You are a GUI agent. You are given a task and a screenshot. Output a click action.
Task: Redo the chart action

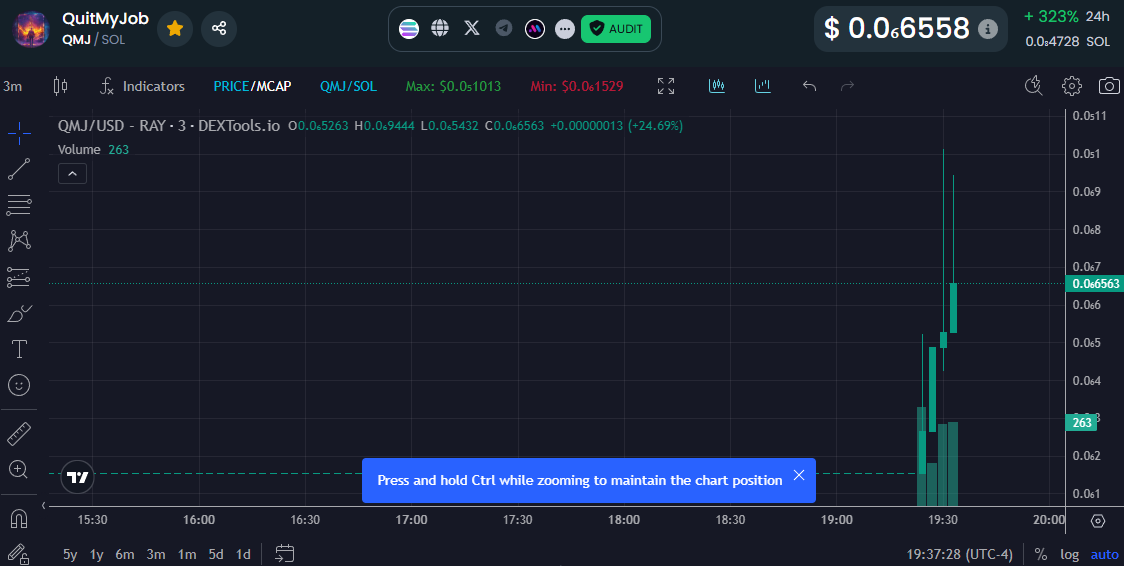pyautogui.click(x=847, y=86)
